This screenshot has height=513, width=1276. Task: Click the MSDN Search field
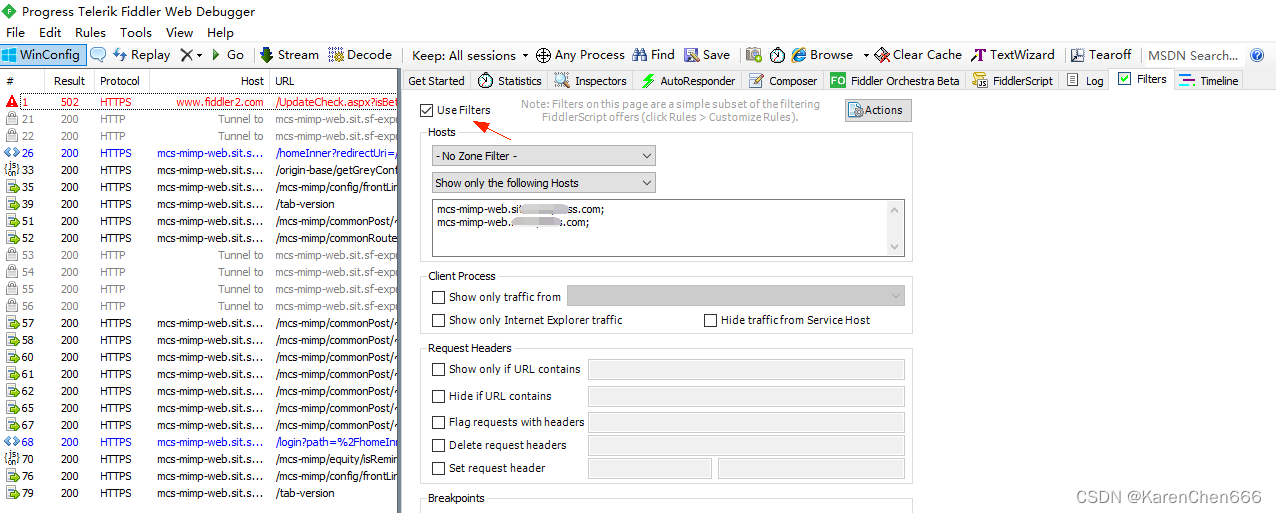click(1193, 55)
